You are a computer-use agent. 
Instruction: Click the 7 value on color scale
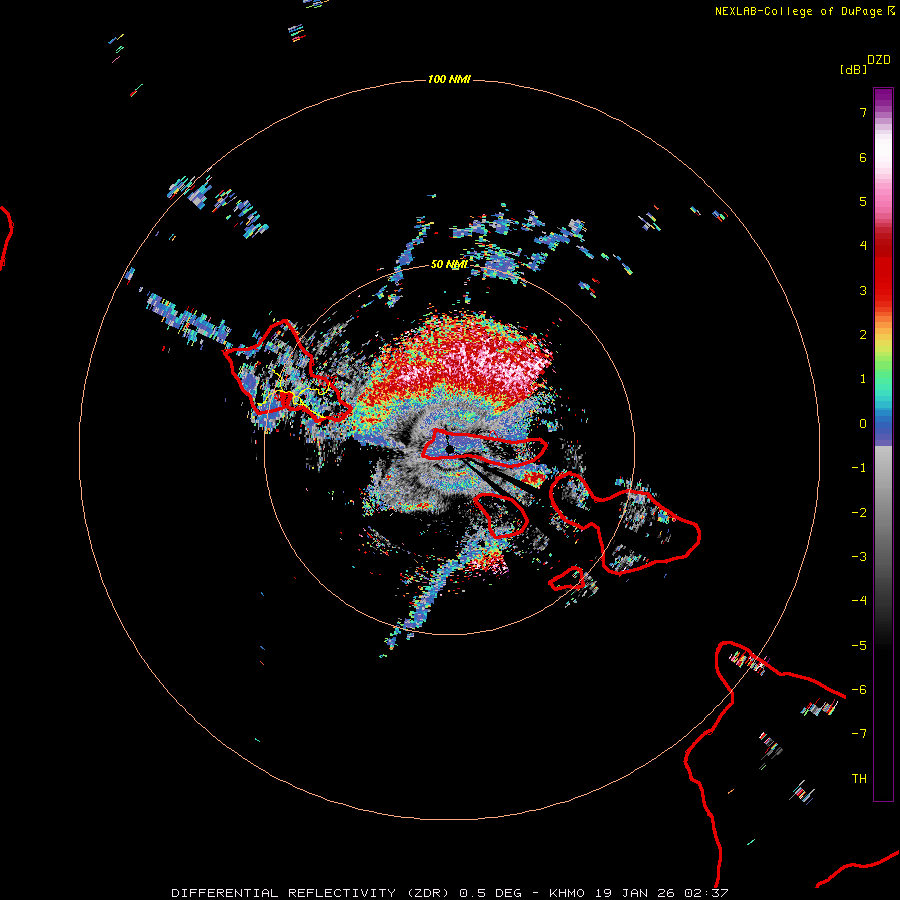point(863,113)
